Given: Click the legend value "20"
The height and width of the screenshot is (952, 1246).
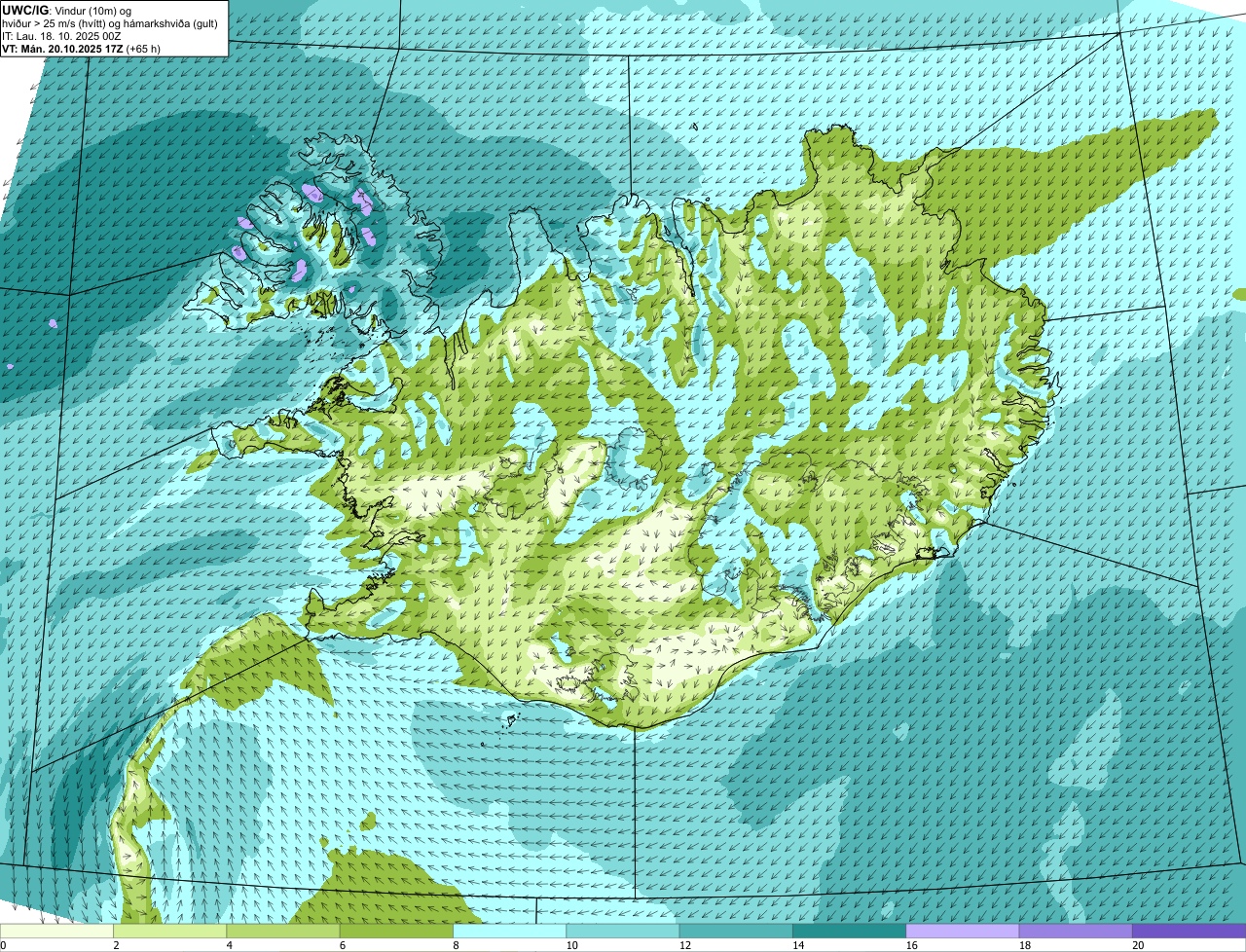Looking at the screenshot, I should (x=1138, y=945).
